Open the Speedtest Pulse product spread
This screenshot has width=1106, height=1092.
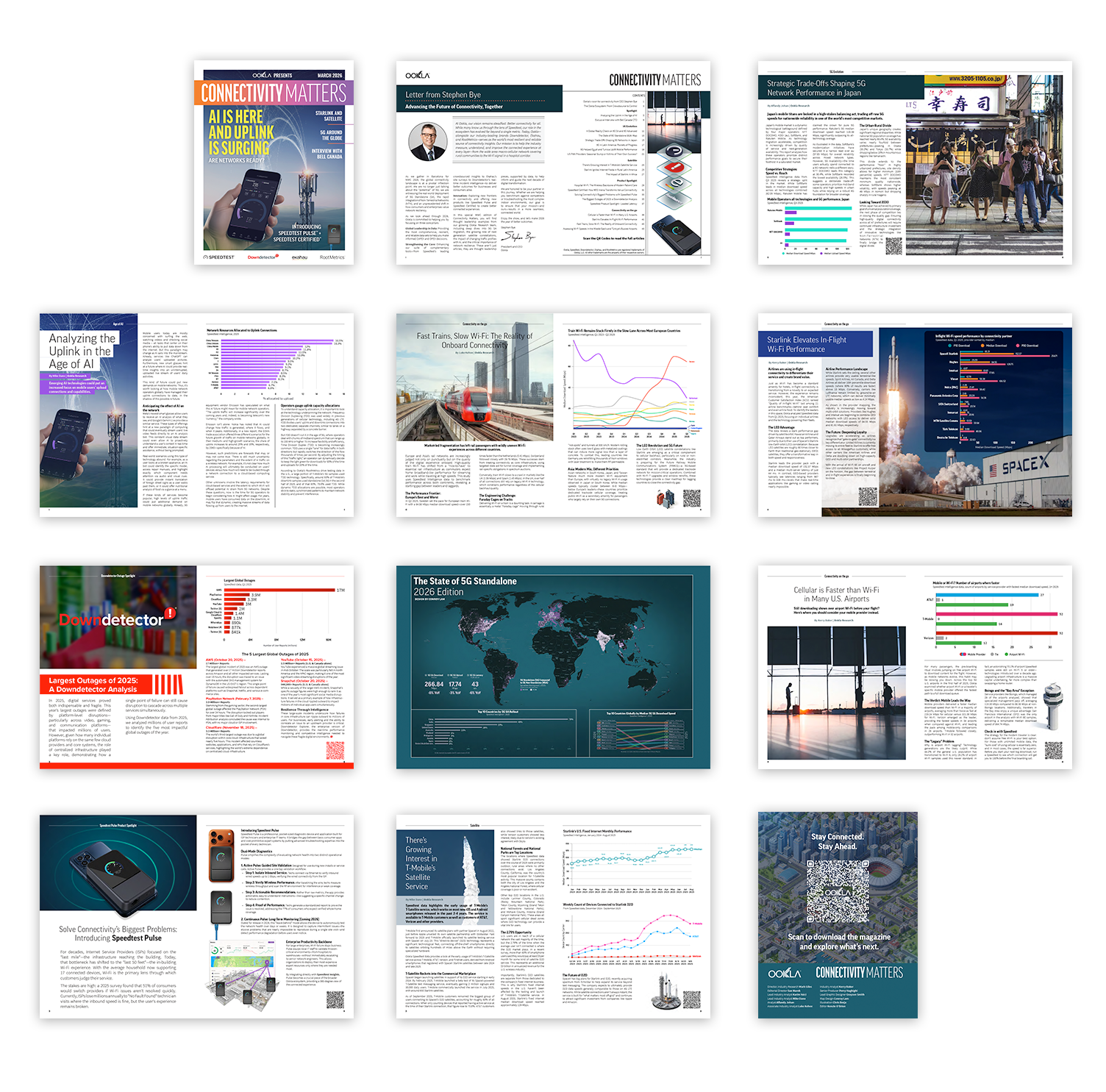196,916
